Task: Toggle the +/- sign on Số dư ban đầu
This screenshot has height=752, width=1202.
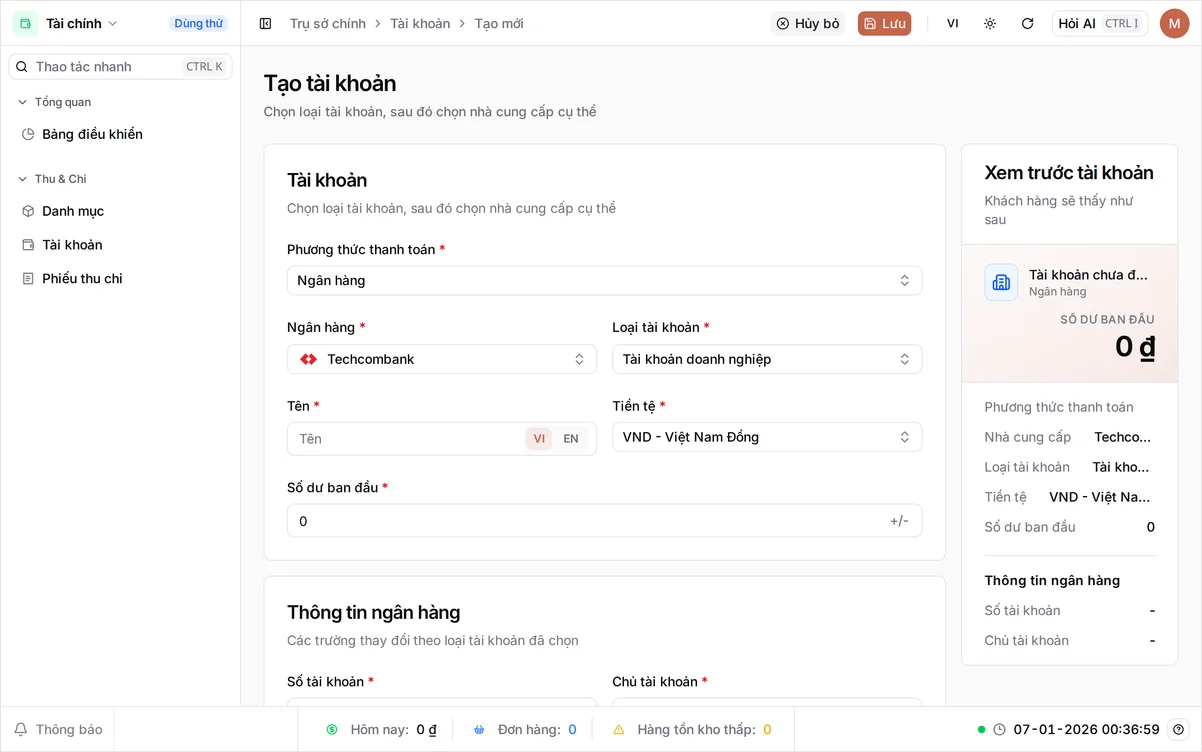Action: [x=899, y=520]
